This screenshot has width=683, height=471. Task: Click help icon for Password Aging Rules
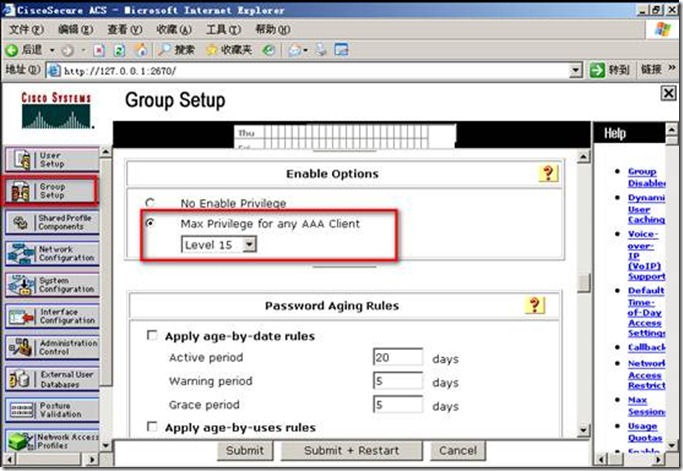click(534, 305)
